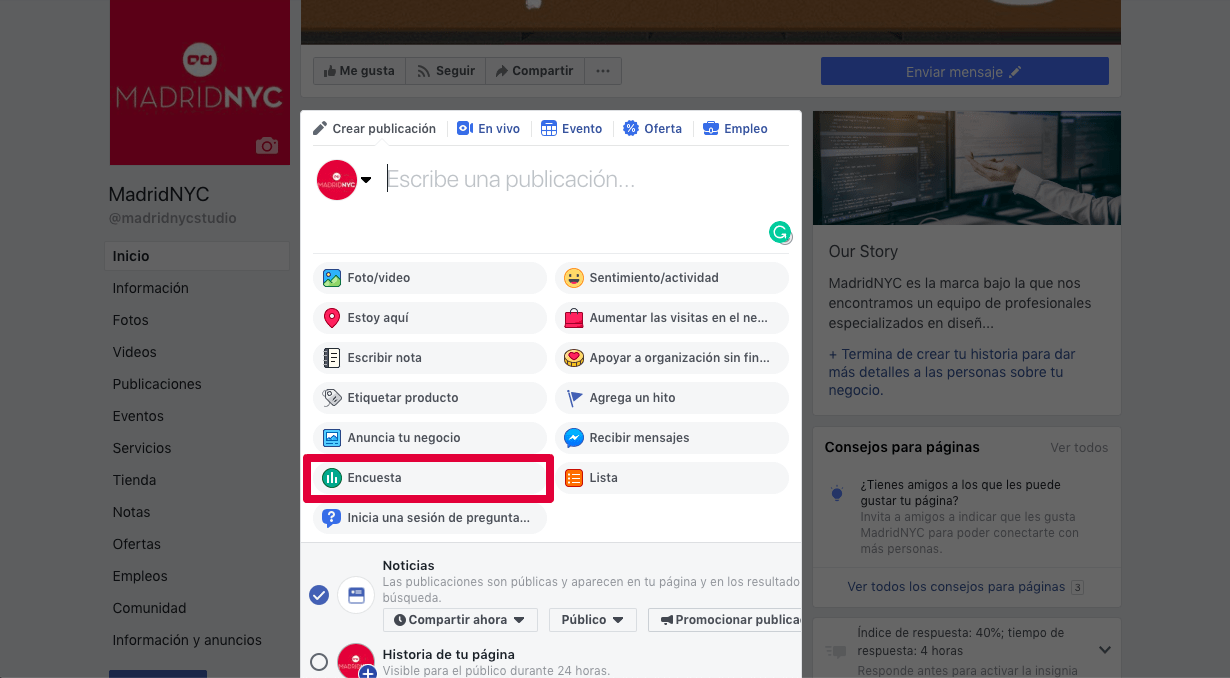1230x678 pixels.
Task: Open the Evento tab
Action: click(572, 129)
